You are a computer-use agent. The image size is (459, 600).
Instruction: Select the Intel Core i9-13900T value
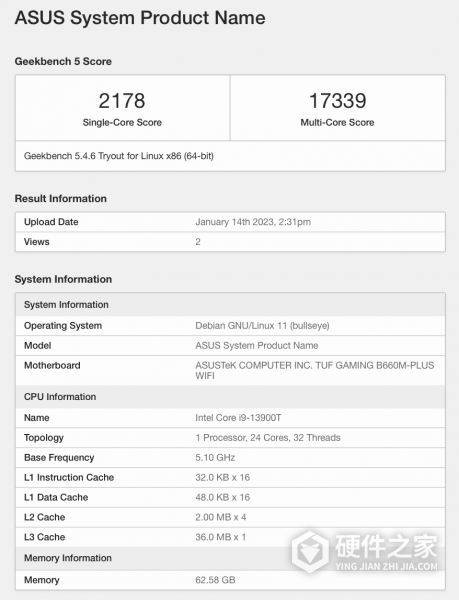(238, 418)
